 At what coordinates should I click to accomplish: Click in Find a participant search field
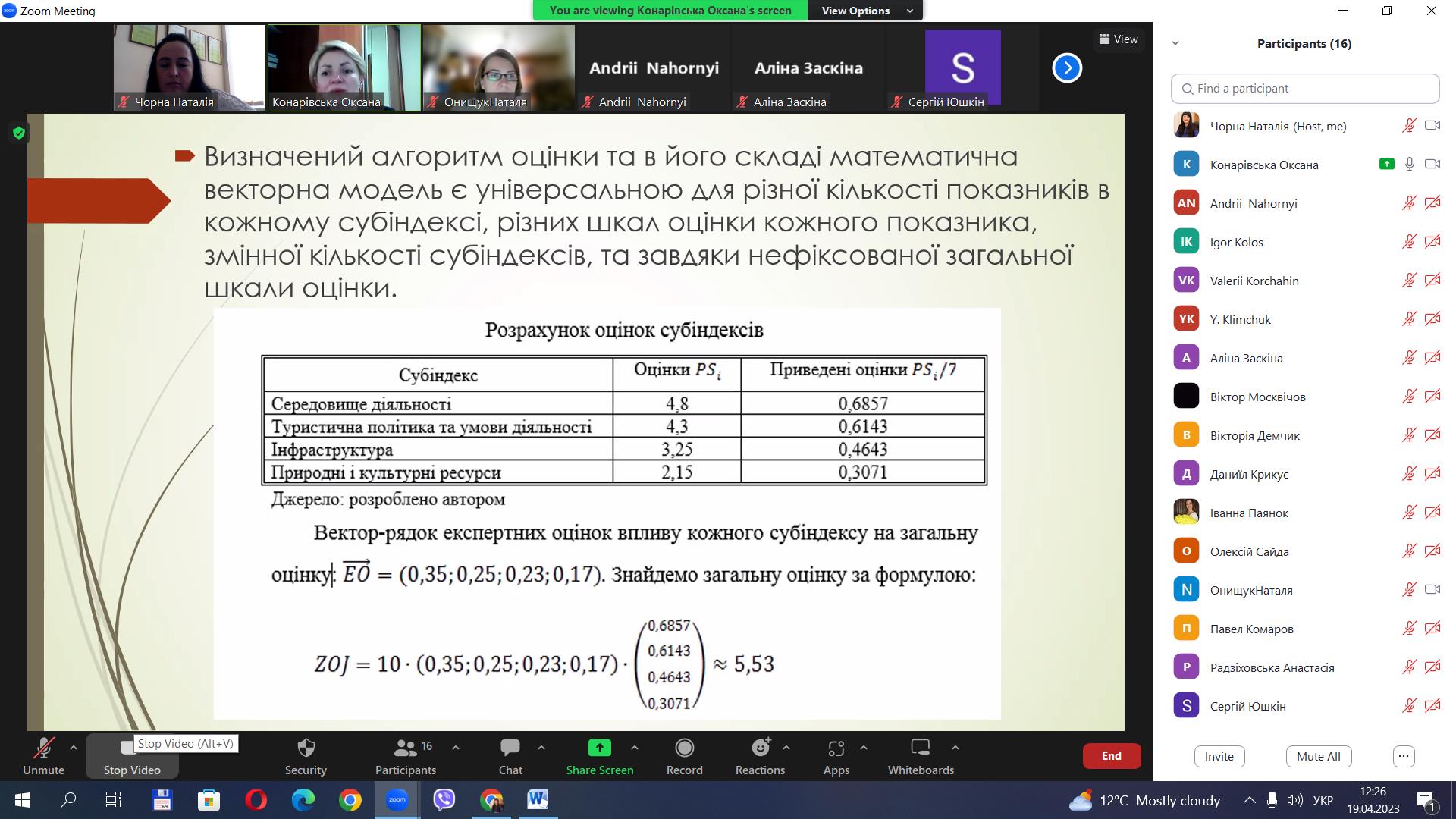tap(1304, 89)
